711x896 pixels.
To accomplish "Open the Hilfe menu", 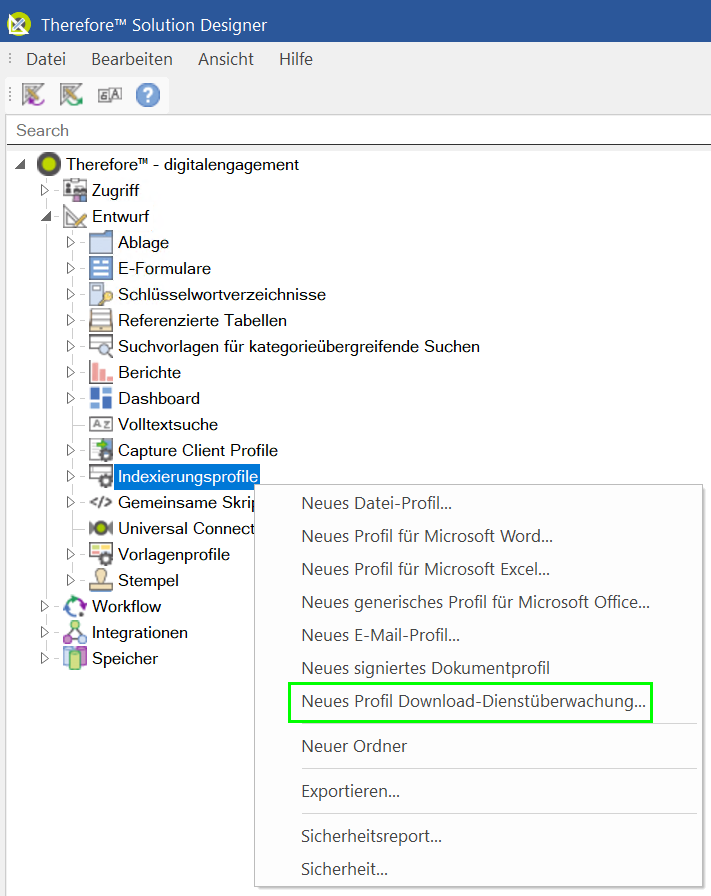I will [x=296, y=59].
